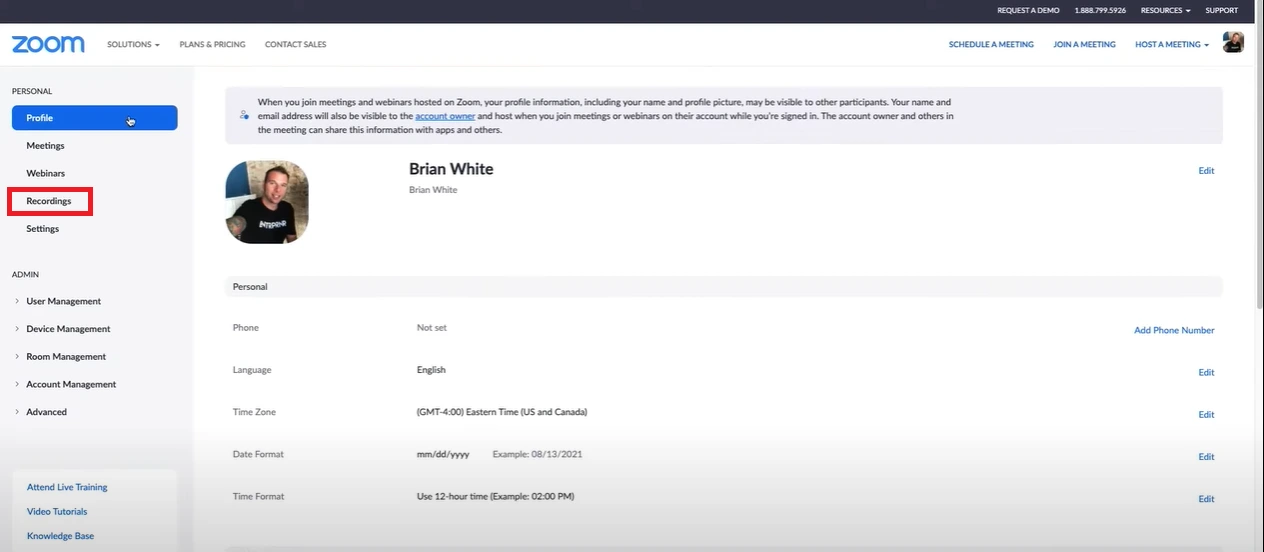
Task: Click the mm/dd/yyyy date format value
Action: click(443, 454)
